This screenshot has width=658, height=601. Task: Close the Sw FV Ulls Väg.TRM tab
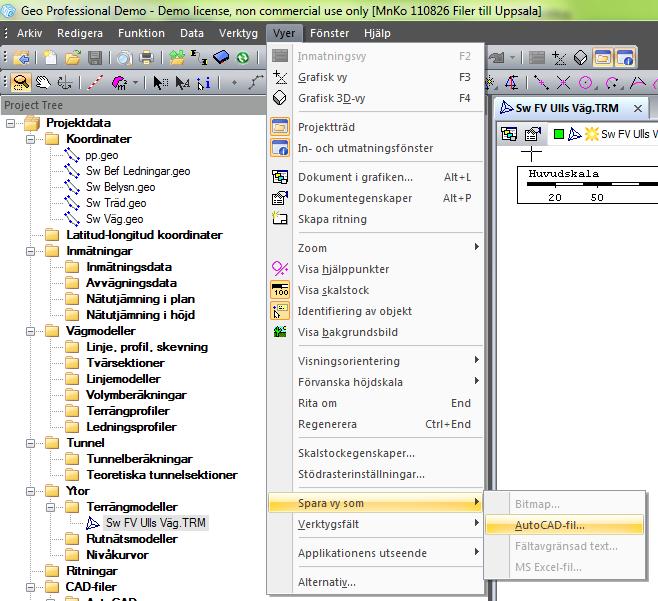click(638, 109)
